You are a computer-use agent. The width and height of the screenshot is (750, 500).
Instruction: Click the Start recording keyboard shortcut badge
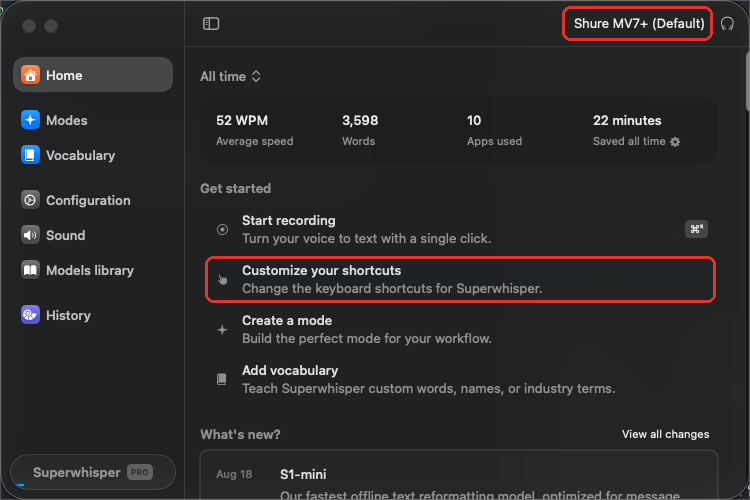(696, 229)
